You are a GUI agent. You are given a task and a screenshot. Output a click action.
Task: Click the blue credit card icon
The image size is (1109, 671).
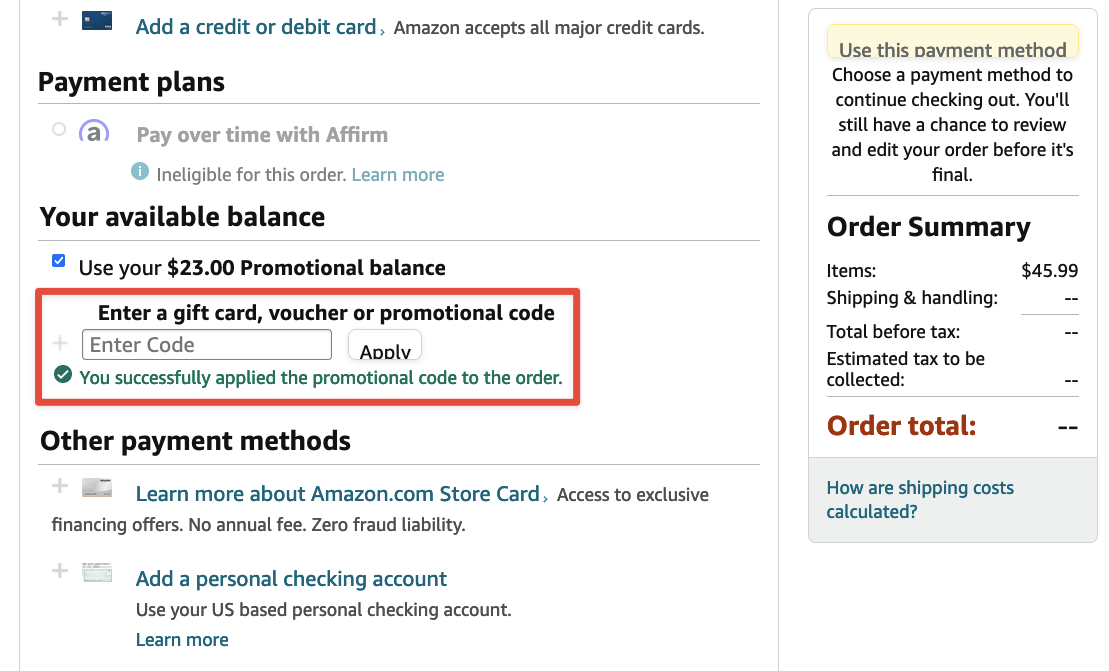(97, 18)
